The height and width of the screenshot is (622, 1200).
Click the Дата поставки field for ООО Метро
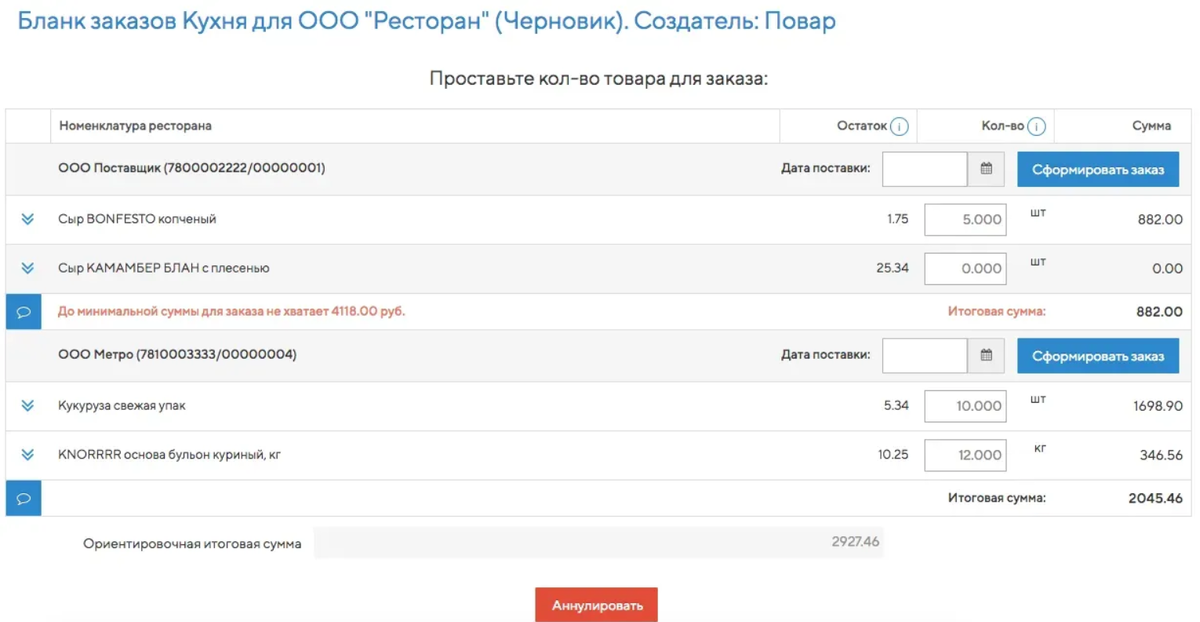click(x=925, y=355)
